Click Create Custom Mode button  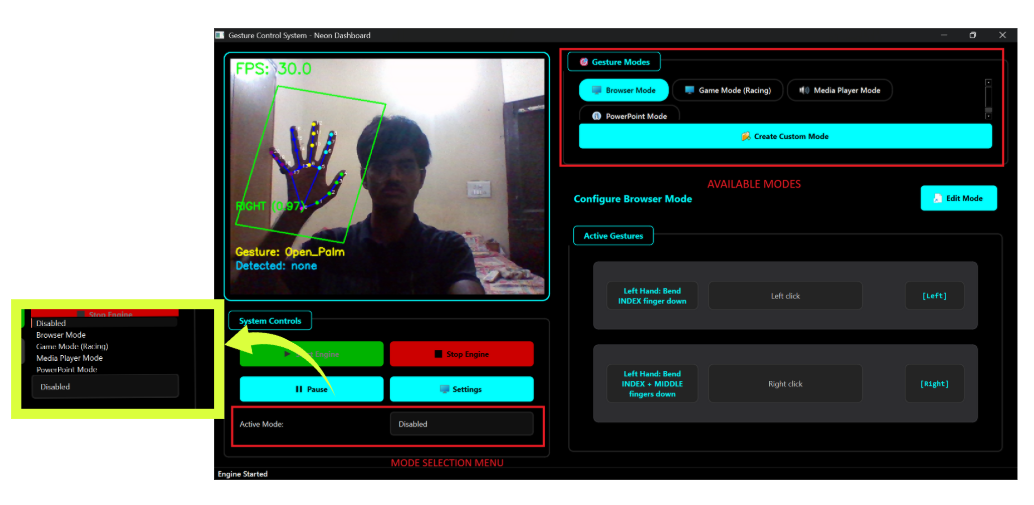785,136
